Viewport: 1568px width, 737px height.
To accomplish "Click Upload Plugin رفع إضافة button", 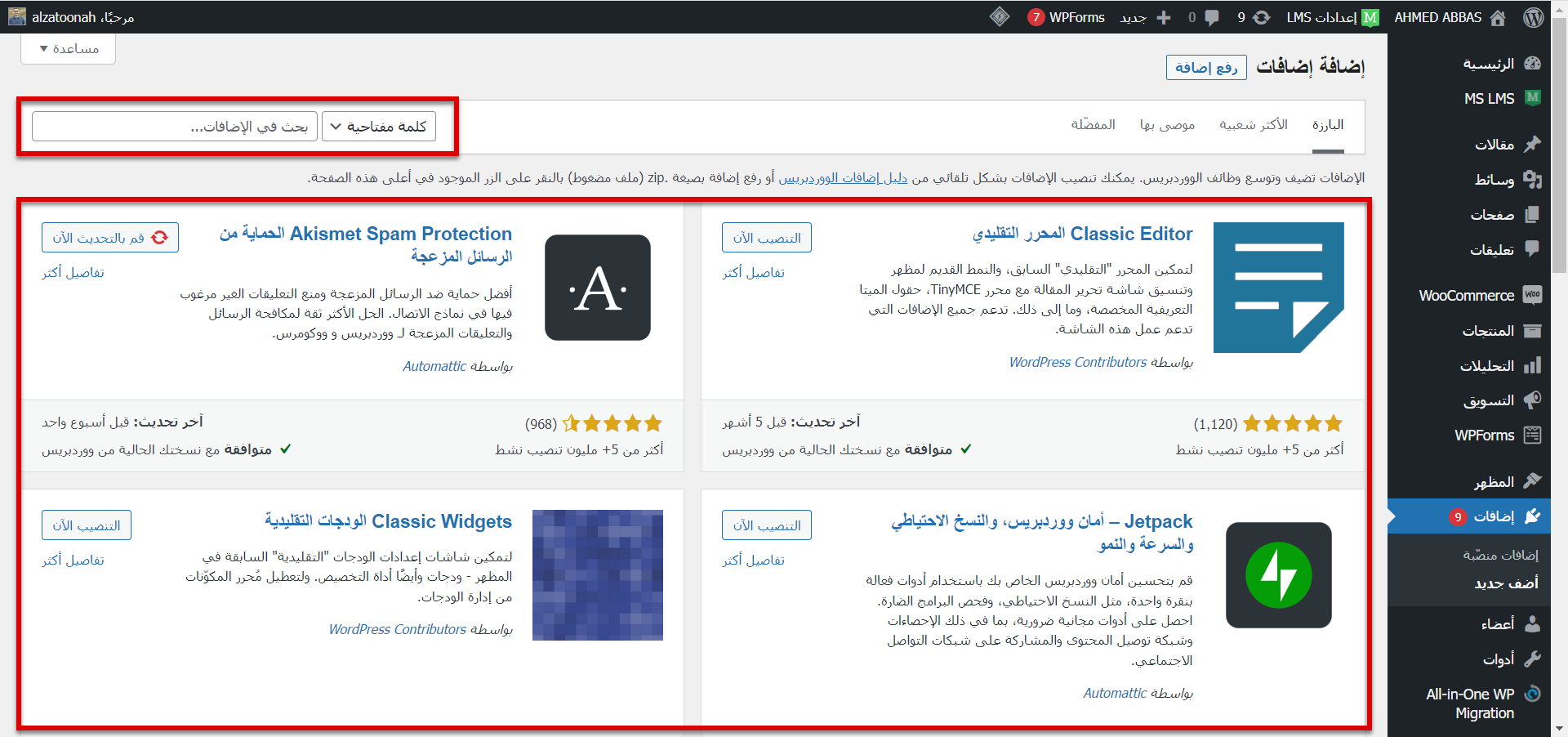I will (1206, 67).
